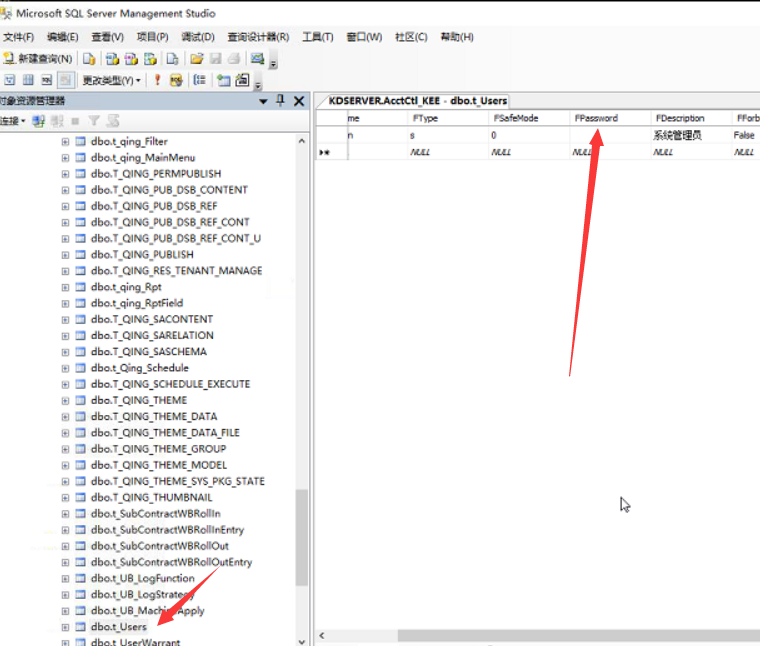Toggle the Criteria pane icon
Screen dimensions: 760x646
28,80
